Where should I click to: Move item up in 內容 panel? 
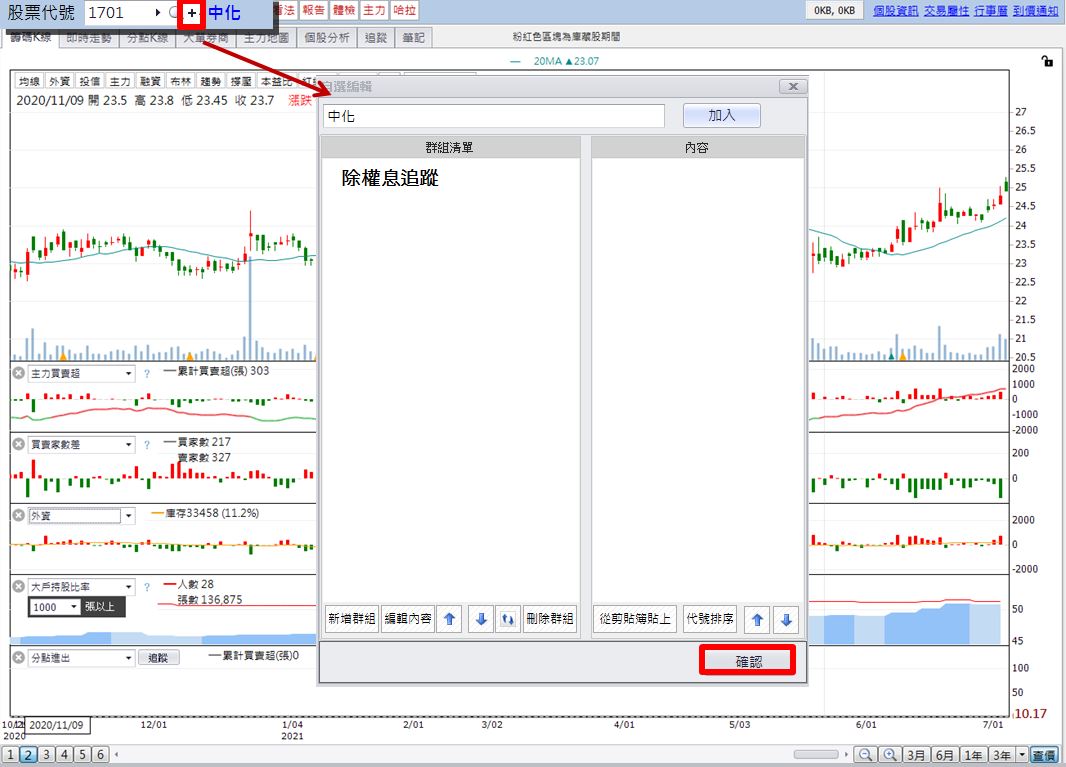pos(758,619)
